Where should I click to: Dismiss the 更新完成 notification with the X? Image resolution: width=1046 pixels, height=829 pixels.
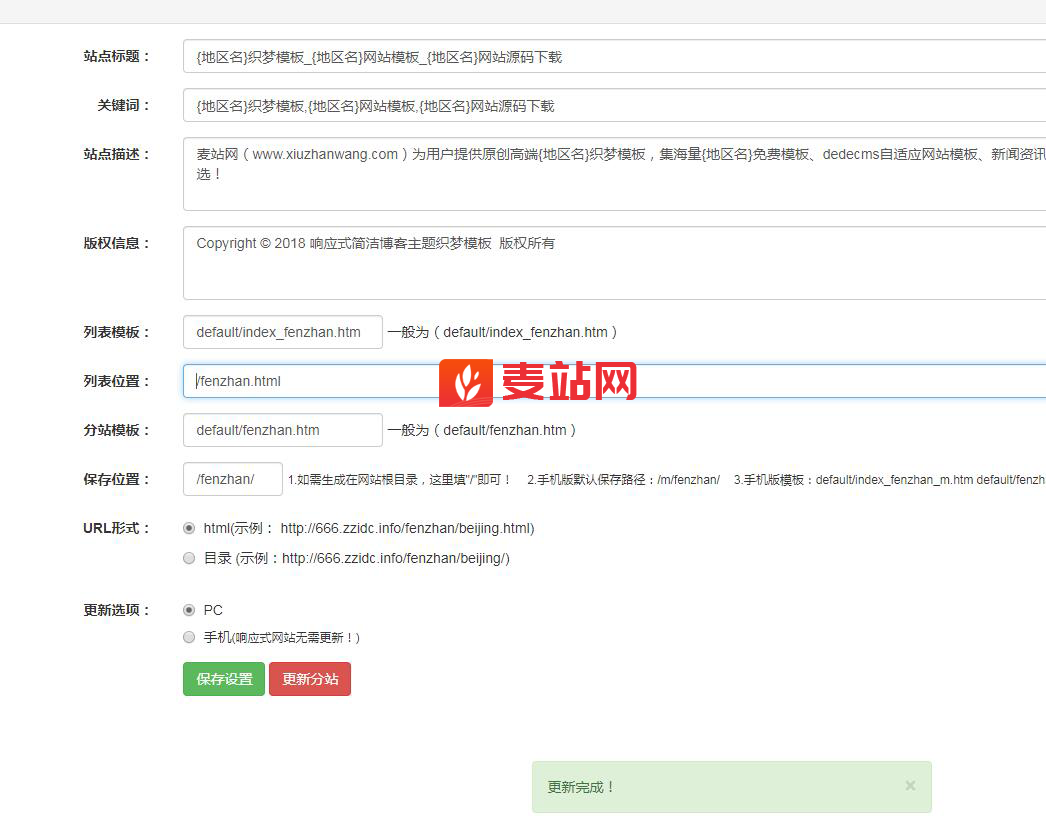click(x=910, y=786)
